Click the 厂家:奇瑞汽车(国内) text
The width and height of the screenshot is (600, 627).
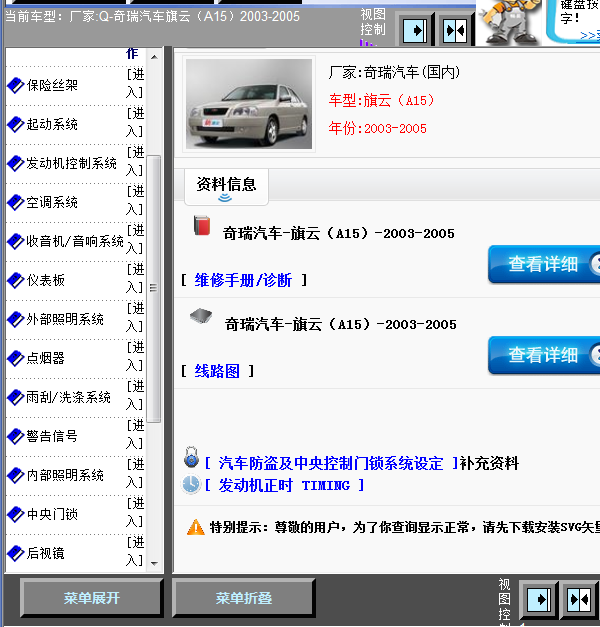[x=394, y=72]
